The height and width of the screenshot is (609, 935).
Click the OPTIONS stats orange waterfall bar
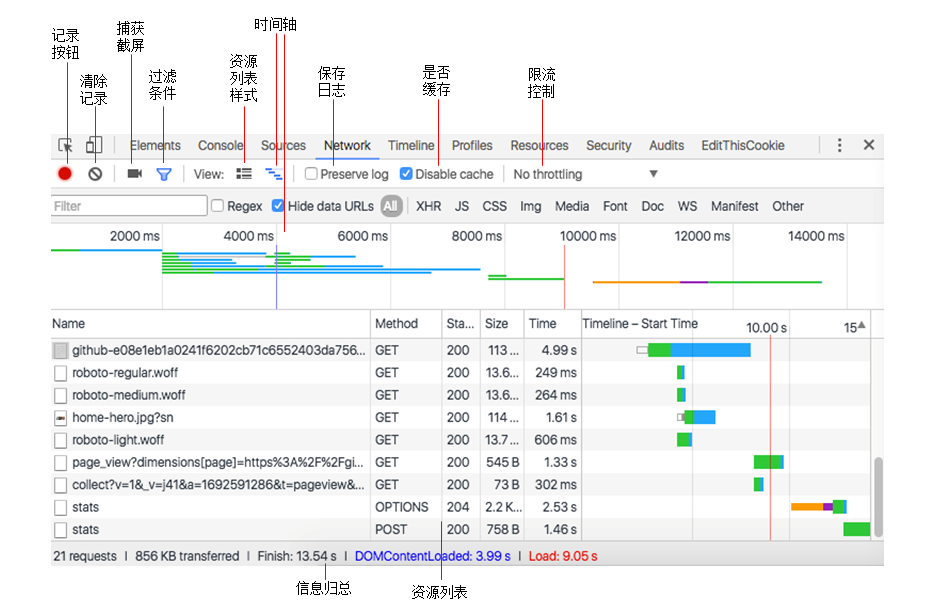(807, 507)
